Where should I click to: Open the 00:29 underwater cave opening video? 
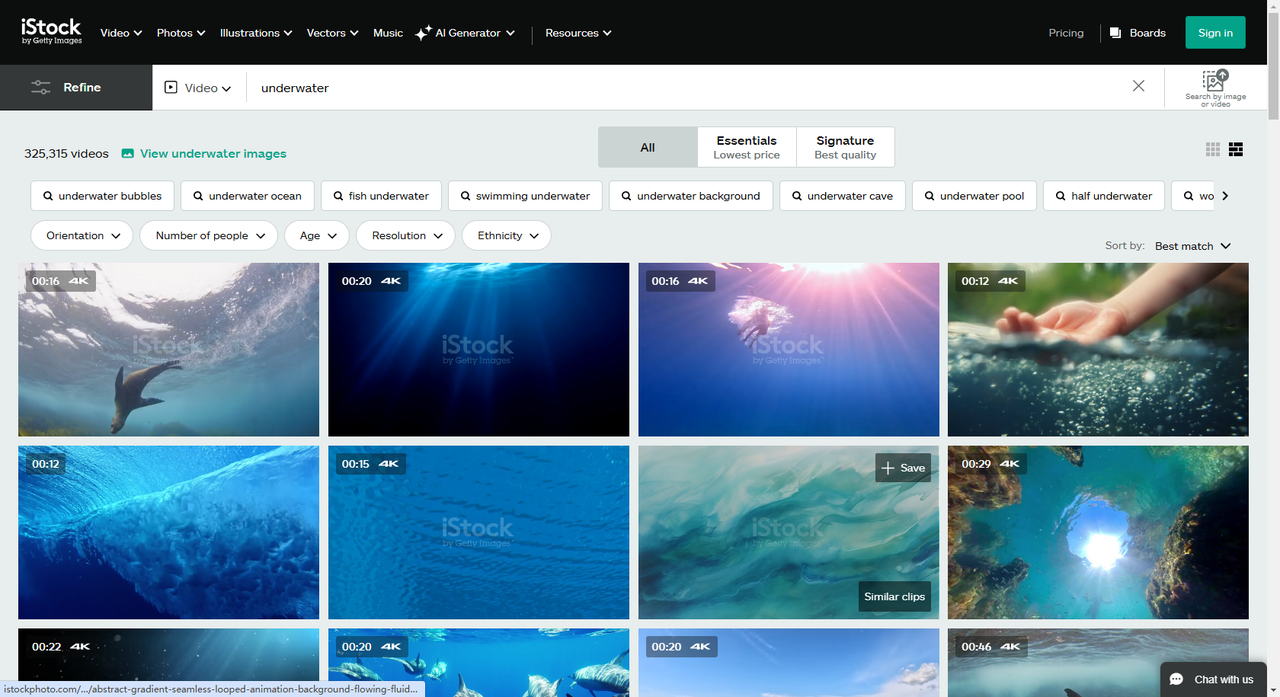point(1098,533)
